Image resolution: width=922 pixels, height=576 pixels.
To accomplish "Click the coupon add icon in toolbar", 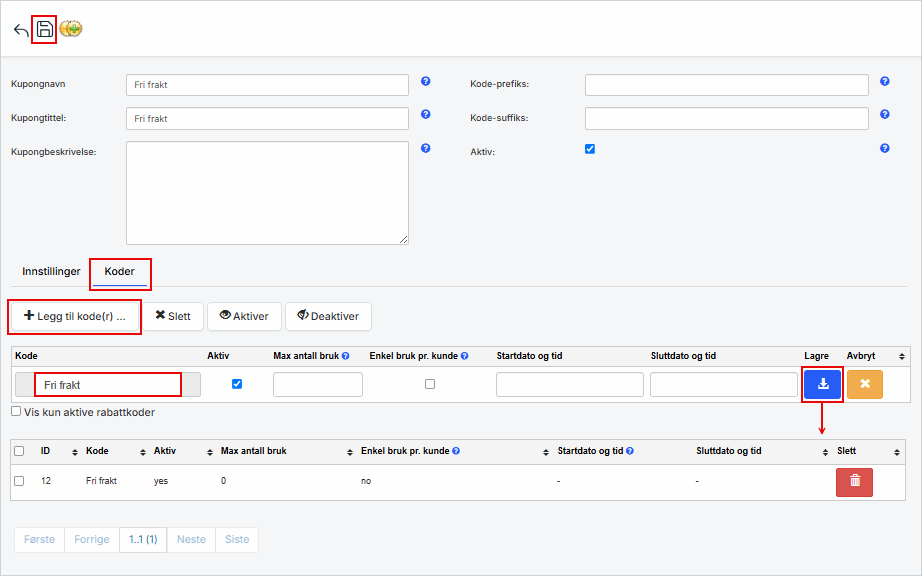I will 71,29.
